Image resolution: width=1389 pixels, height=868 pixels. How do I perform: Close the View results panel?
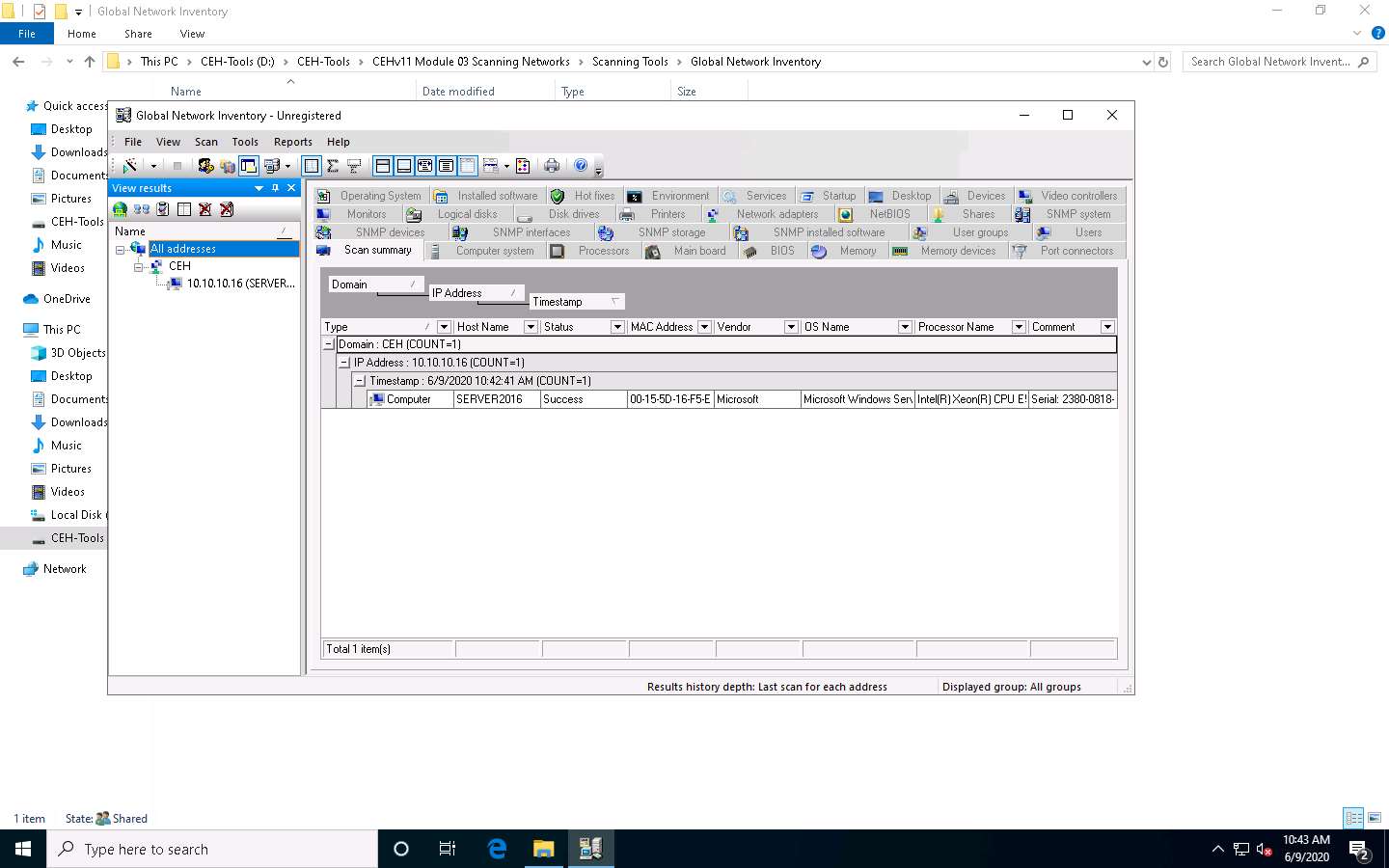pyautogui.click(x=291, y=188)
